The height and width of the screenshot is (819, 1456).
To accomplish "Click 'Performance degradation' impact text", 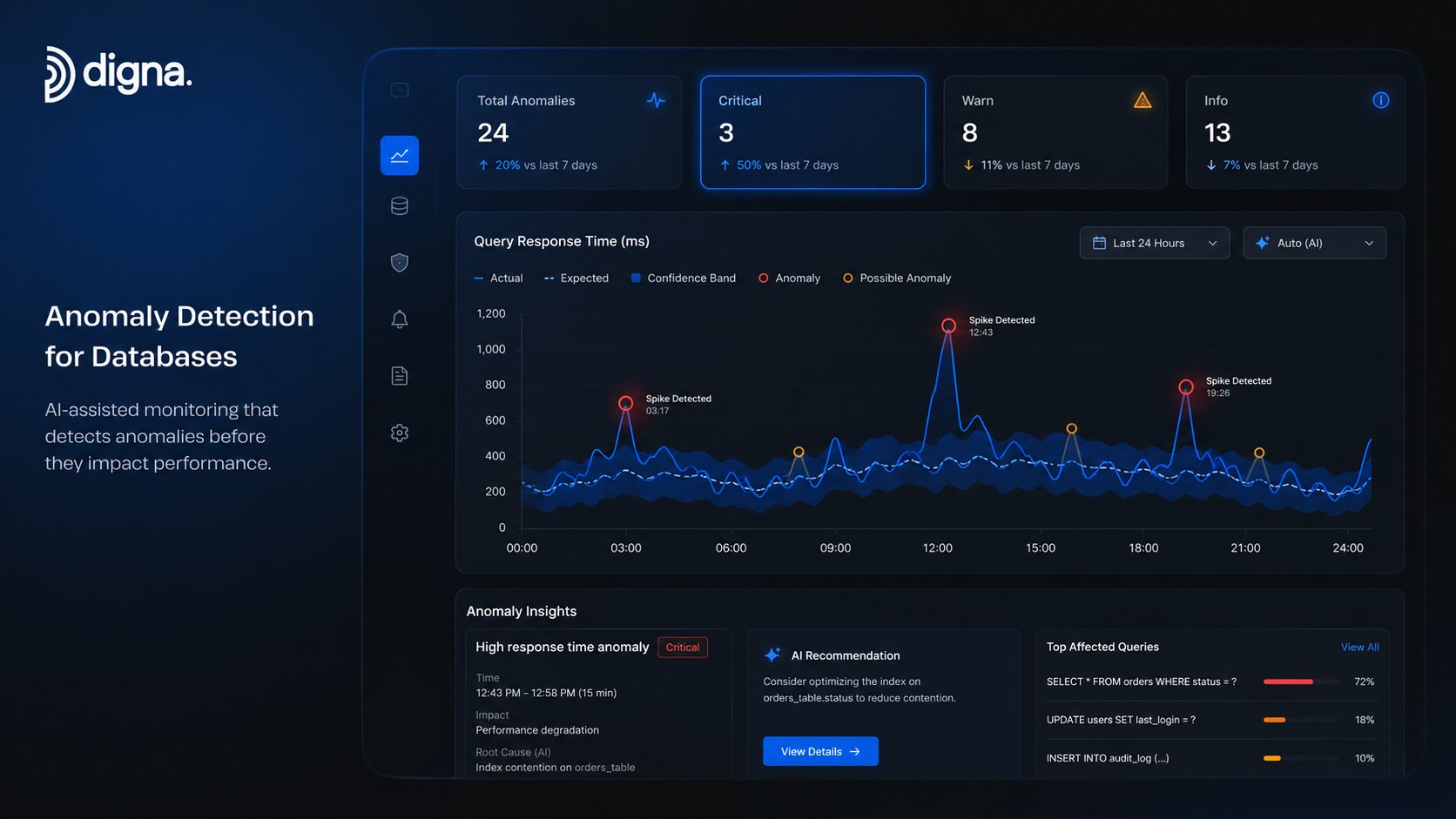I will (537, 730).
